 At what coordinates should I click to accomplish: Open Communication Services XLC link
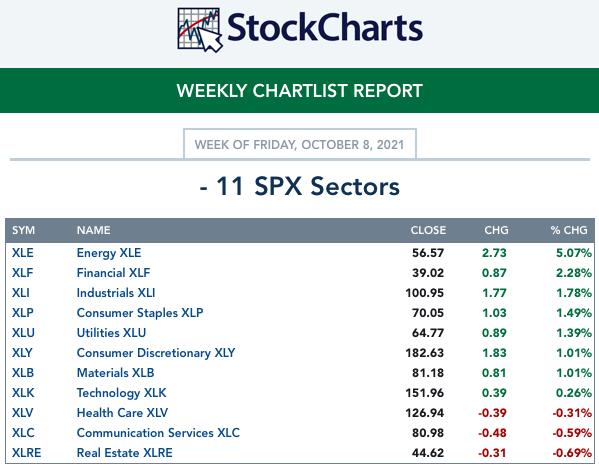[158, 433]
